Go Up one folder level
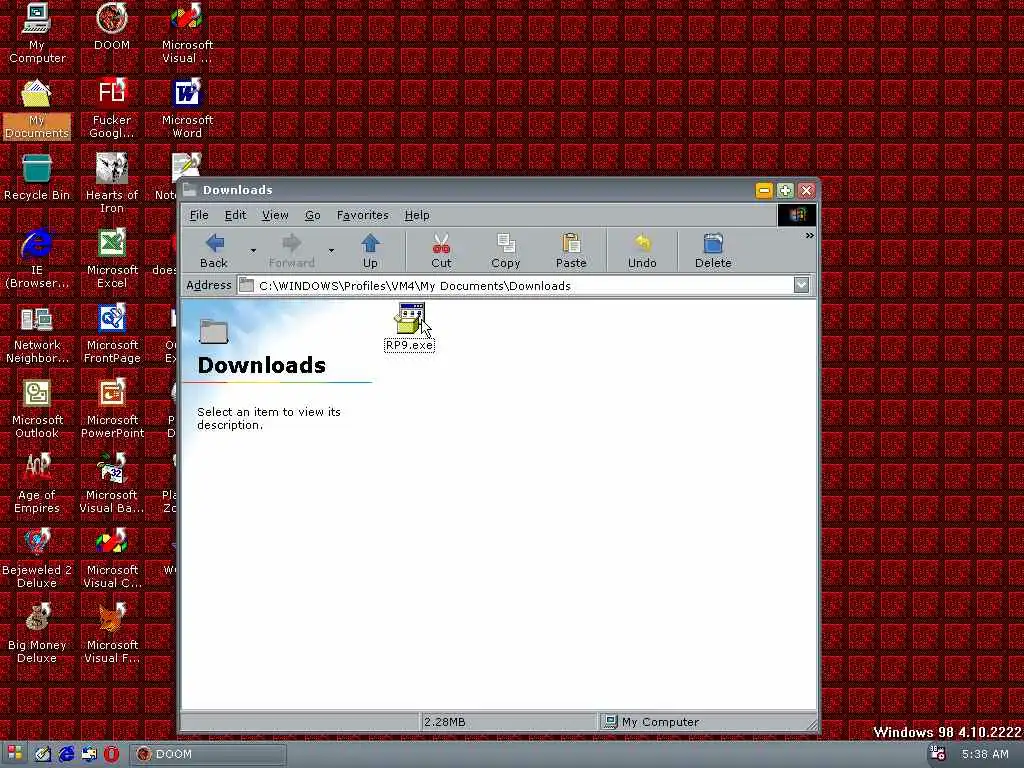This screenshot has height=768, width=1024. pyautogui.click(x=370, y=251)
